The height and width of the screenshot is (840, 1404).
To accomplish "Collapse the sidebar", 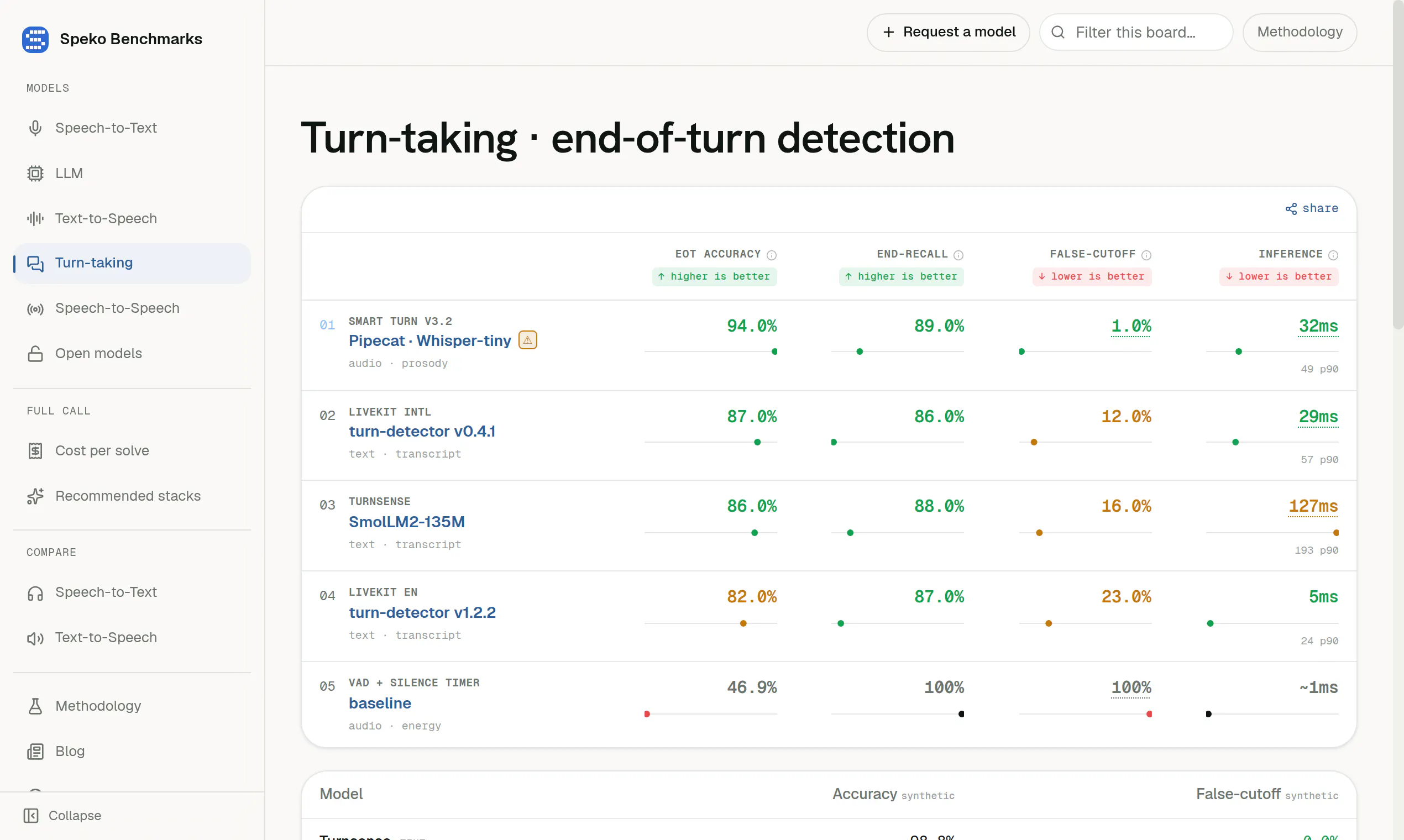I will click(x=62, y=815).
